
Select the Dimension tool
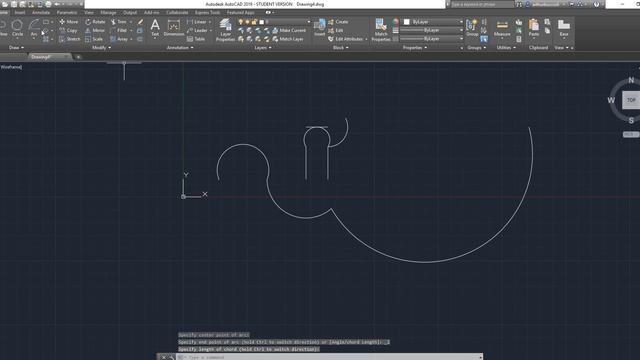click(x=173, y=28)
